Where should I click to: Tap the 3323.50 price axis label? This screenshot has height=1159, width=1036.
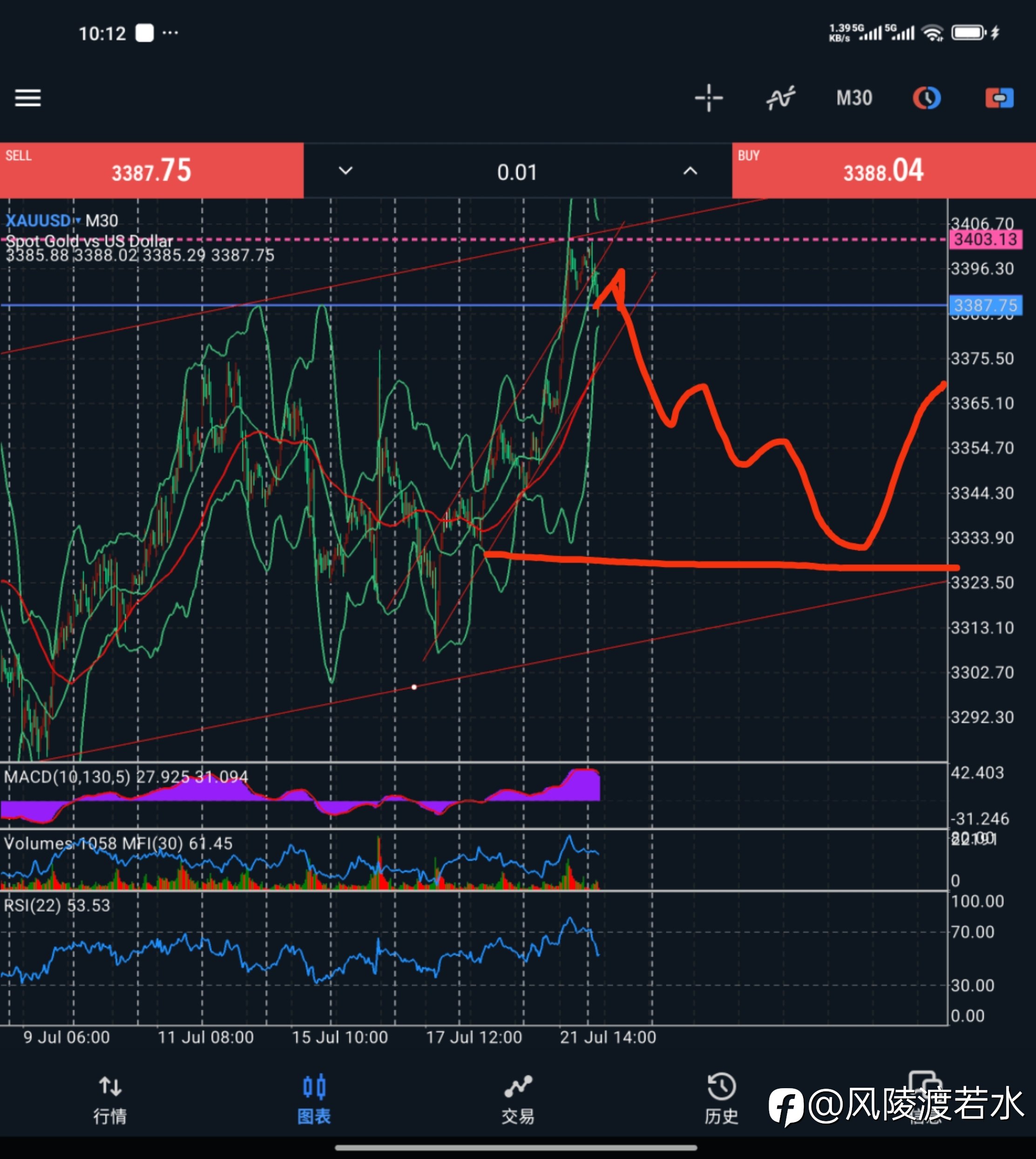[982, 583]
